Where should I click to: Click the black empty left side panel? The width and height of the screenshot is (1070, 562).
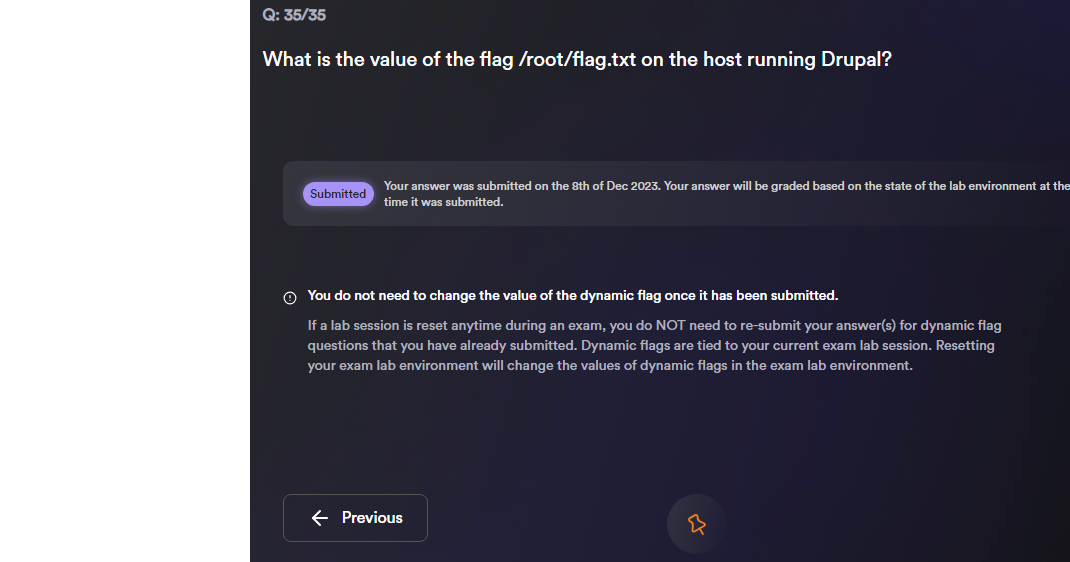[x=125, y=250]
